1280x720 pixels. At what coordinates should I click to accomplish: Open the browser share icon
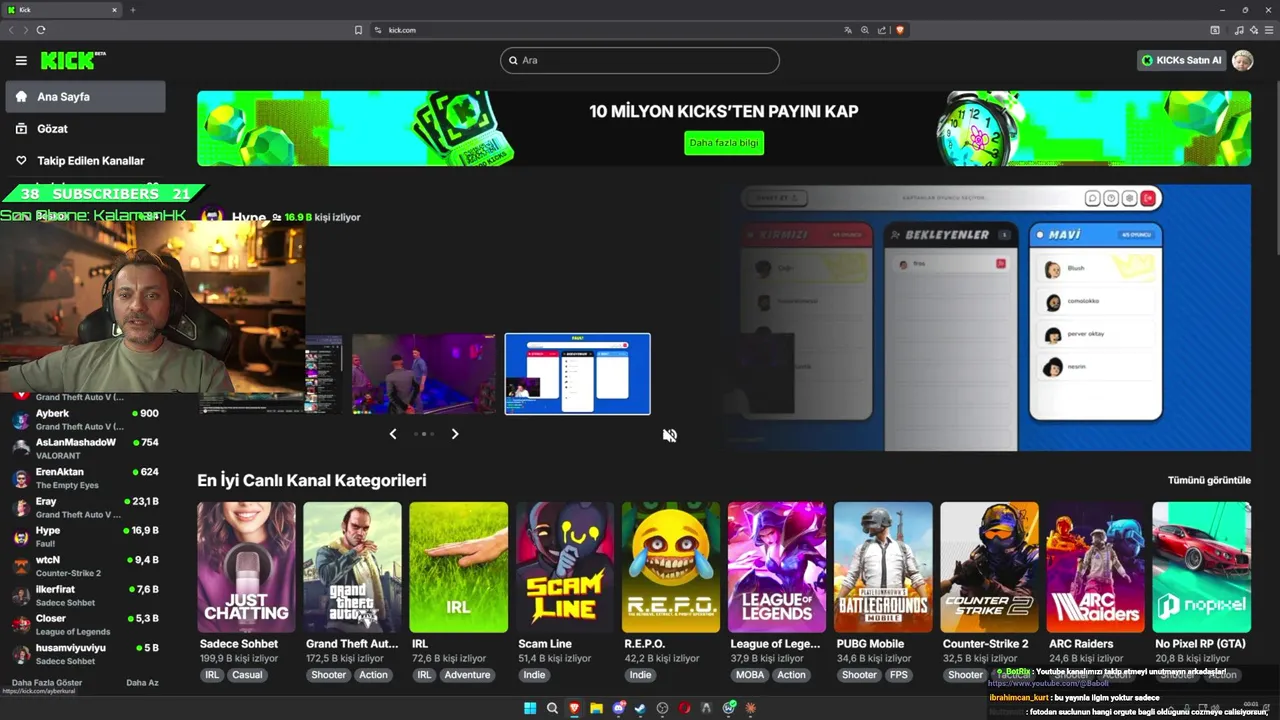click(882, 30)
